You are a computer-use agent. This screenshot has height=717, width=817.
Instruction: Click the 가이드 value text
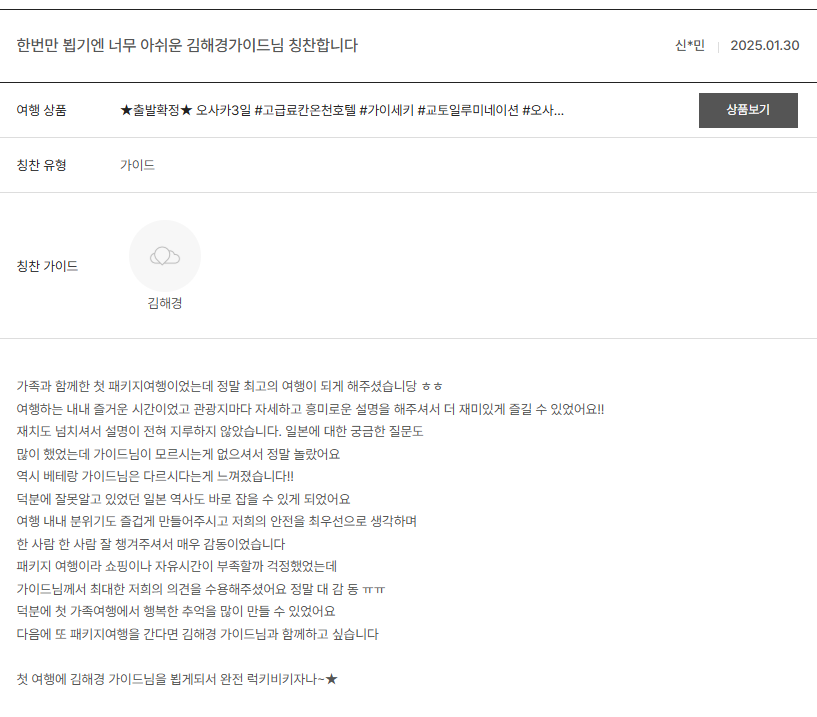(x=138, y=165)
